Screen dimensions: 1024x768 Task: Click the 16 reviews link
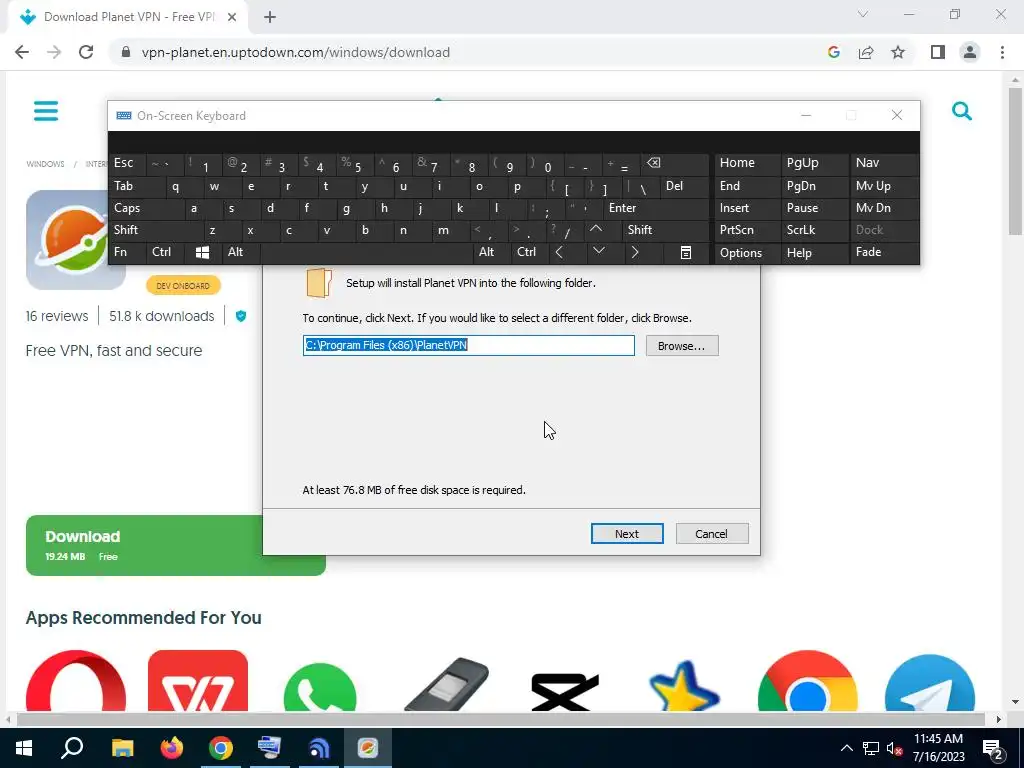[57, 316]
